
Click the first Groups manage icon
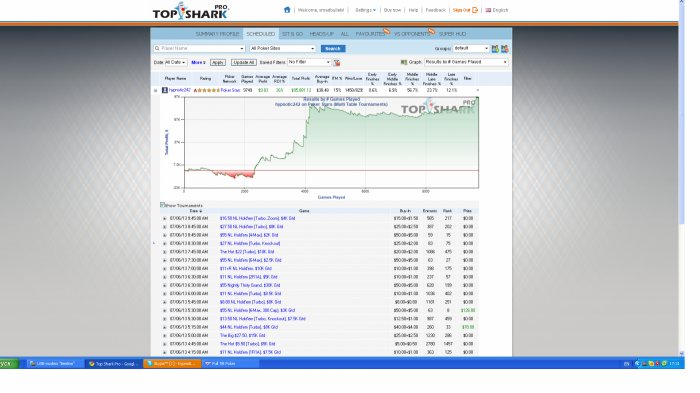pyautogui.click(x=495, y=49)
